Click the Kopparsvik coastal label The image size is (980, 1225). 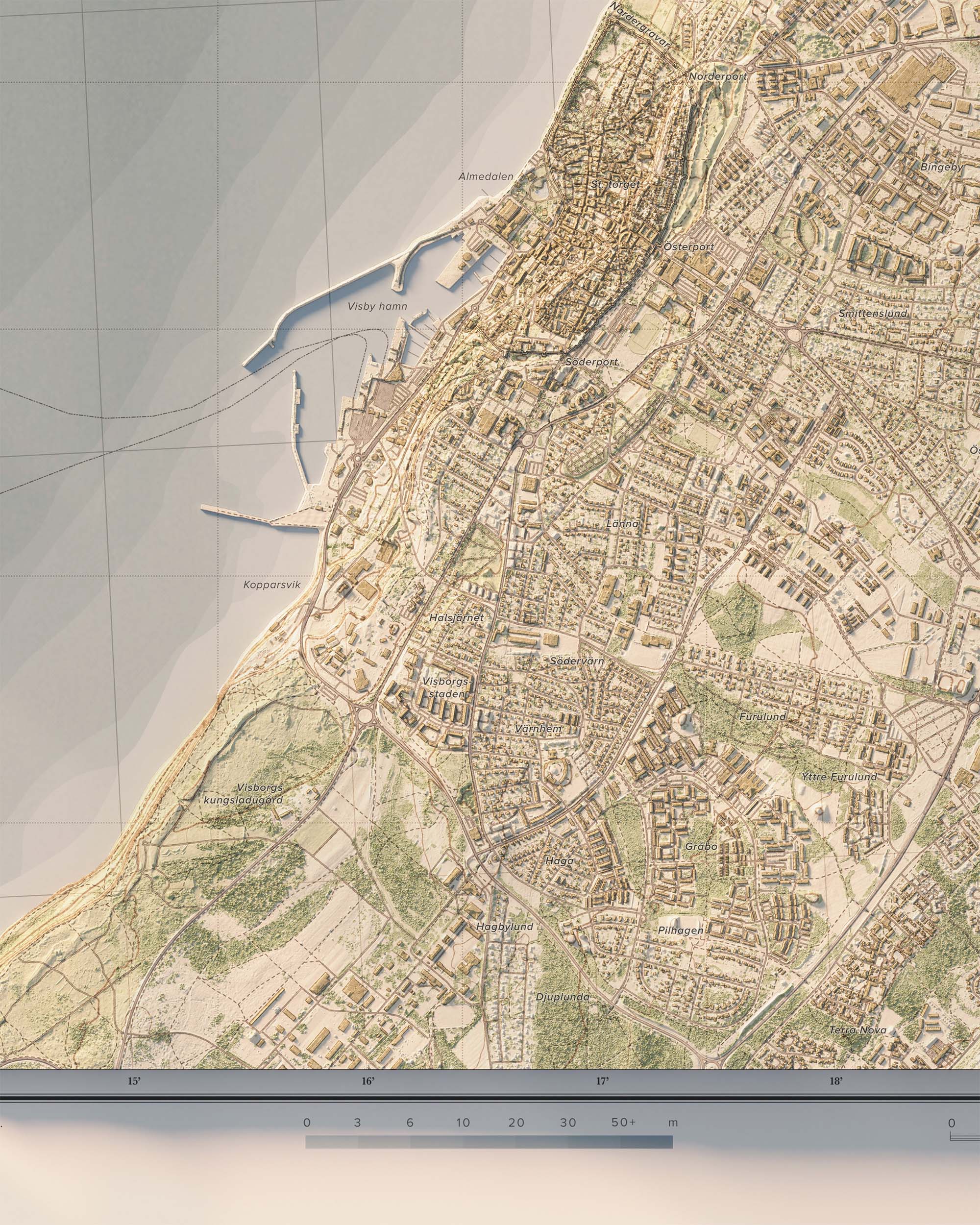271,585
